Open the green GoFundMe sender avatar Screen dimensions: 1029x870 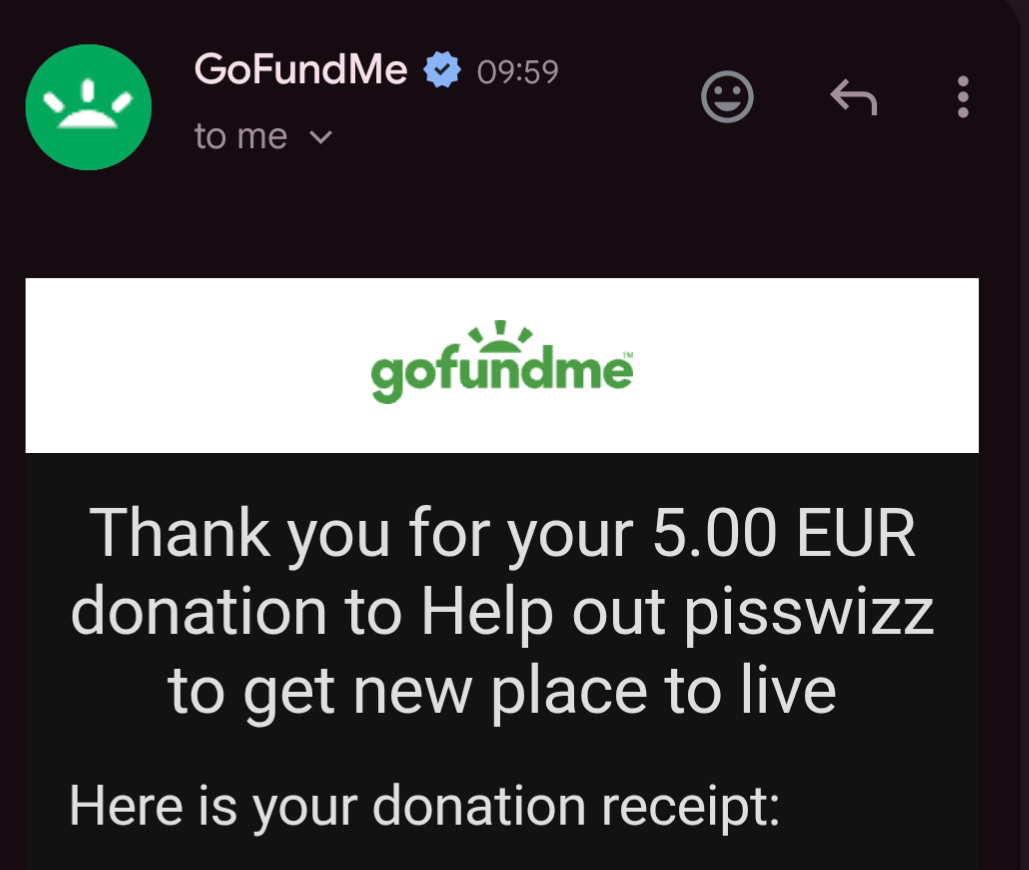coord(89,107)
